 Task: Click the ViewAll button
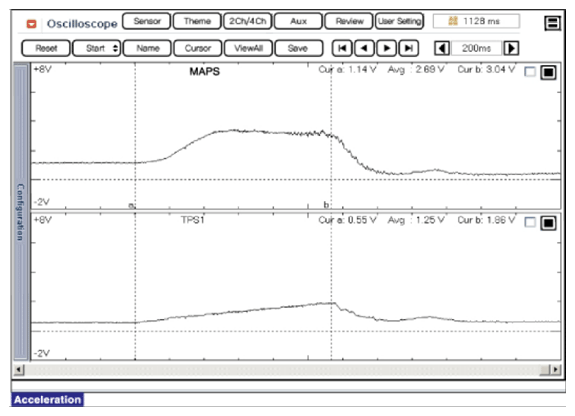tap(248, 48)
